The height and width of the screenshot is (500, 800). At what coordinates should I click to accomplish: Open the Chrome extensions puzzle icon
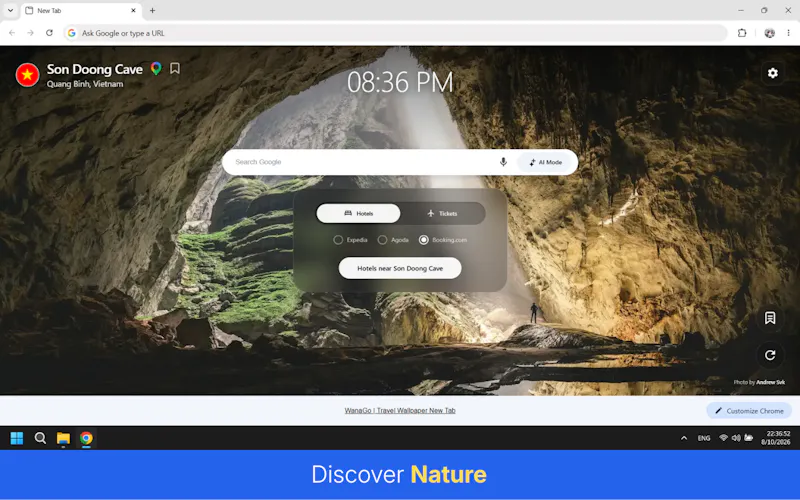point(742,33)
